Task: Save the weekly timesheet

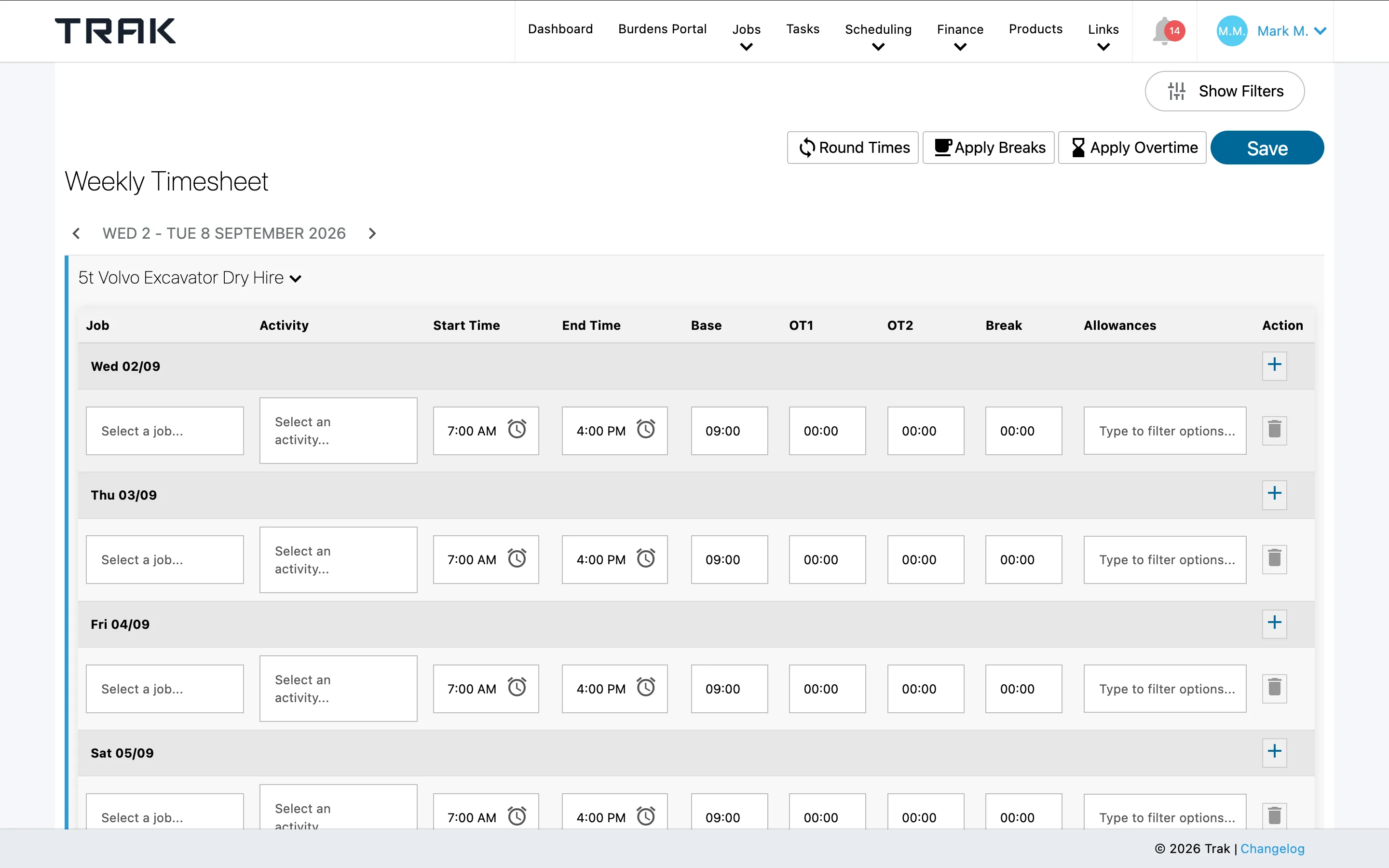Action: [1267, 148]
